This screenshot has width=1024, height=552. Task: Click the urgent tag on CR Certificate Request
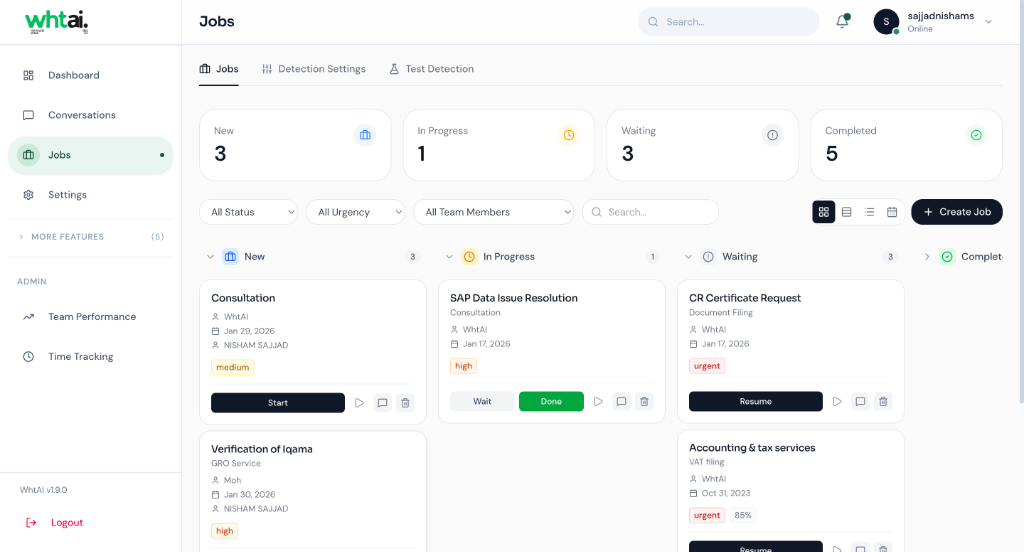click(x=707, y=366)
